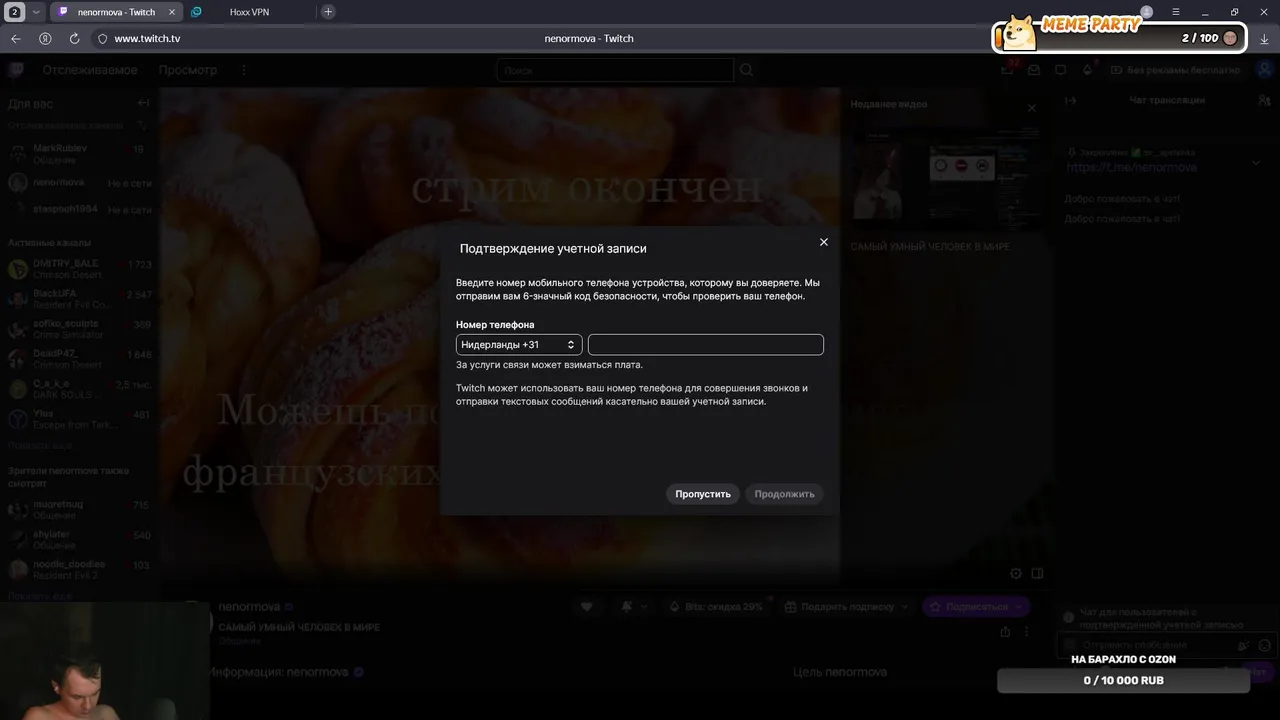Click Без рекламы бесплатно button
Image resolution: width=1280 pixels, height=720 pixels.
click(1175, 70)
